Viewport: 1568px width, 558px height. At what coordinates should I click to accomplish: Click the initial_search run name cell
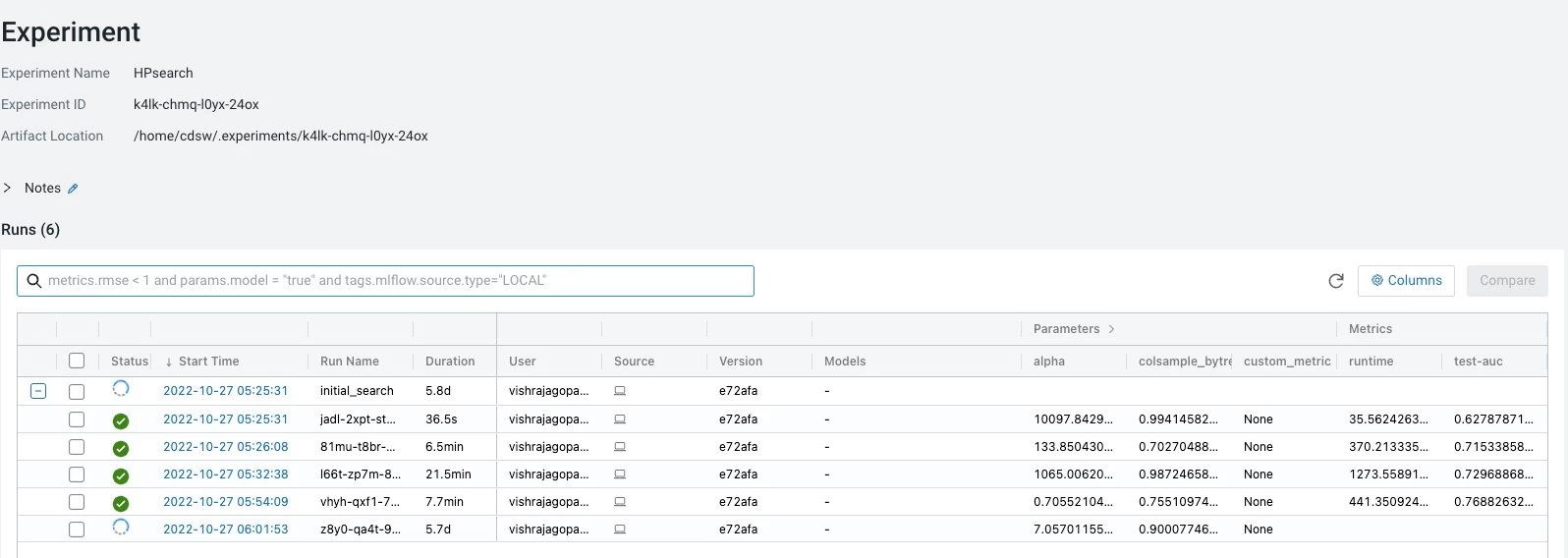357,391
